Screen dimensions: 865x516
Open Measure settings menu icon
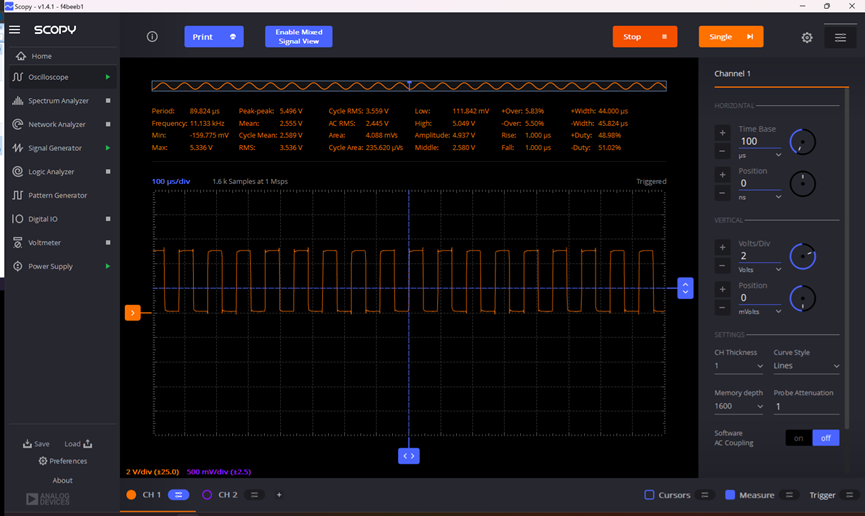point(789,495)
